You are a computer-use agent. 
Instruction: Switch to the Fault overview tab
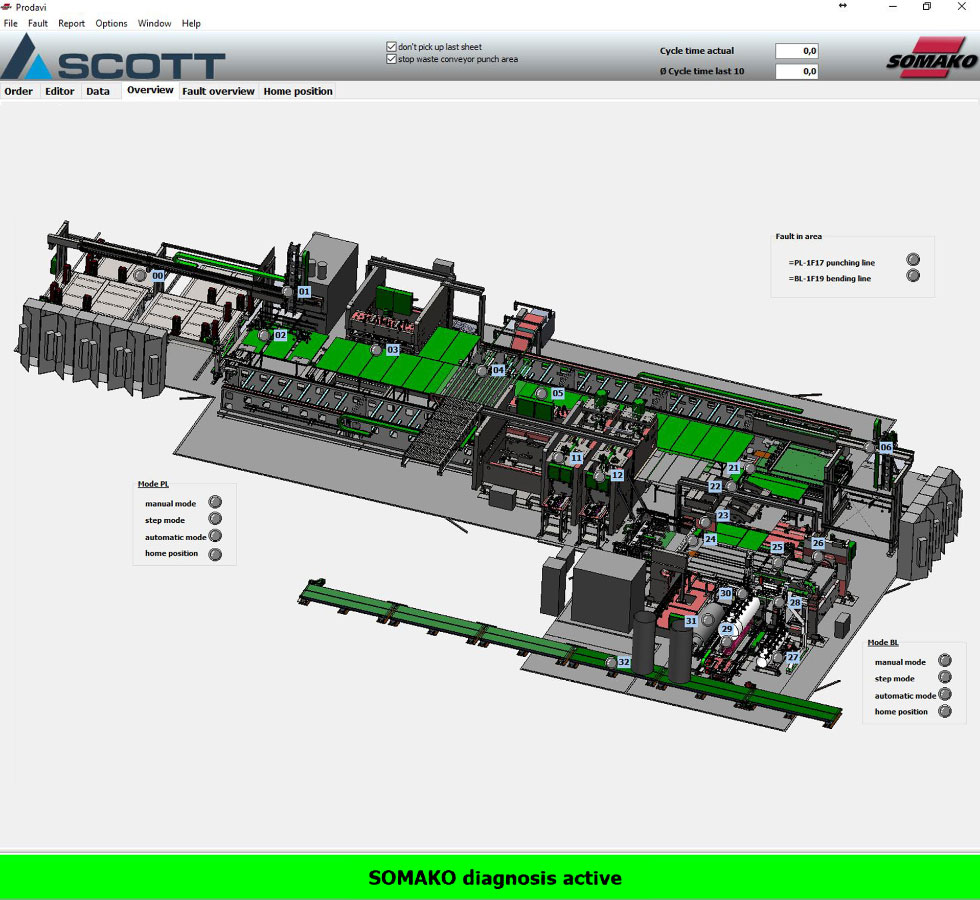[218, 91]
